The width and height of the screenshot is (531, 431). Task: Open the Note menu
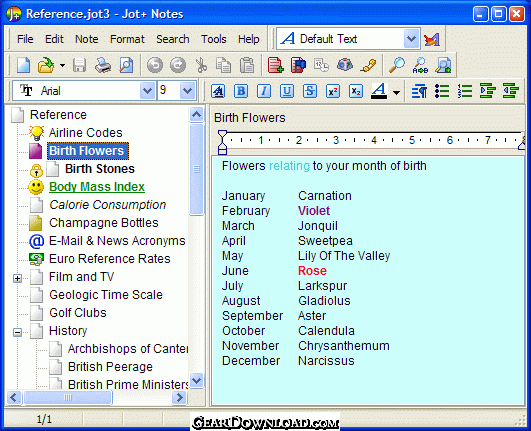tap(87, 39)
